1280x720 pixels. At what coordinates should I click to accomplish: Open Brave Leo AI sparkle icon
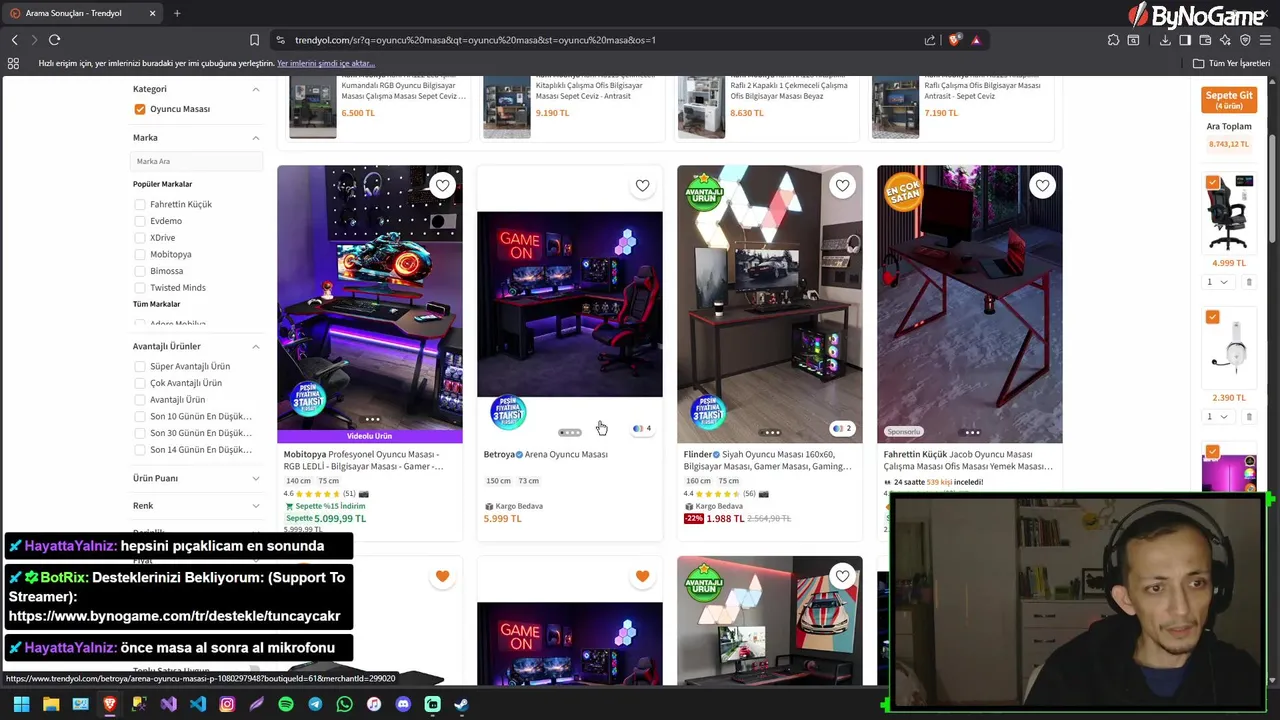pos(1225,40)
